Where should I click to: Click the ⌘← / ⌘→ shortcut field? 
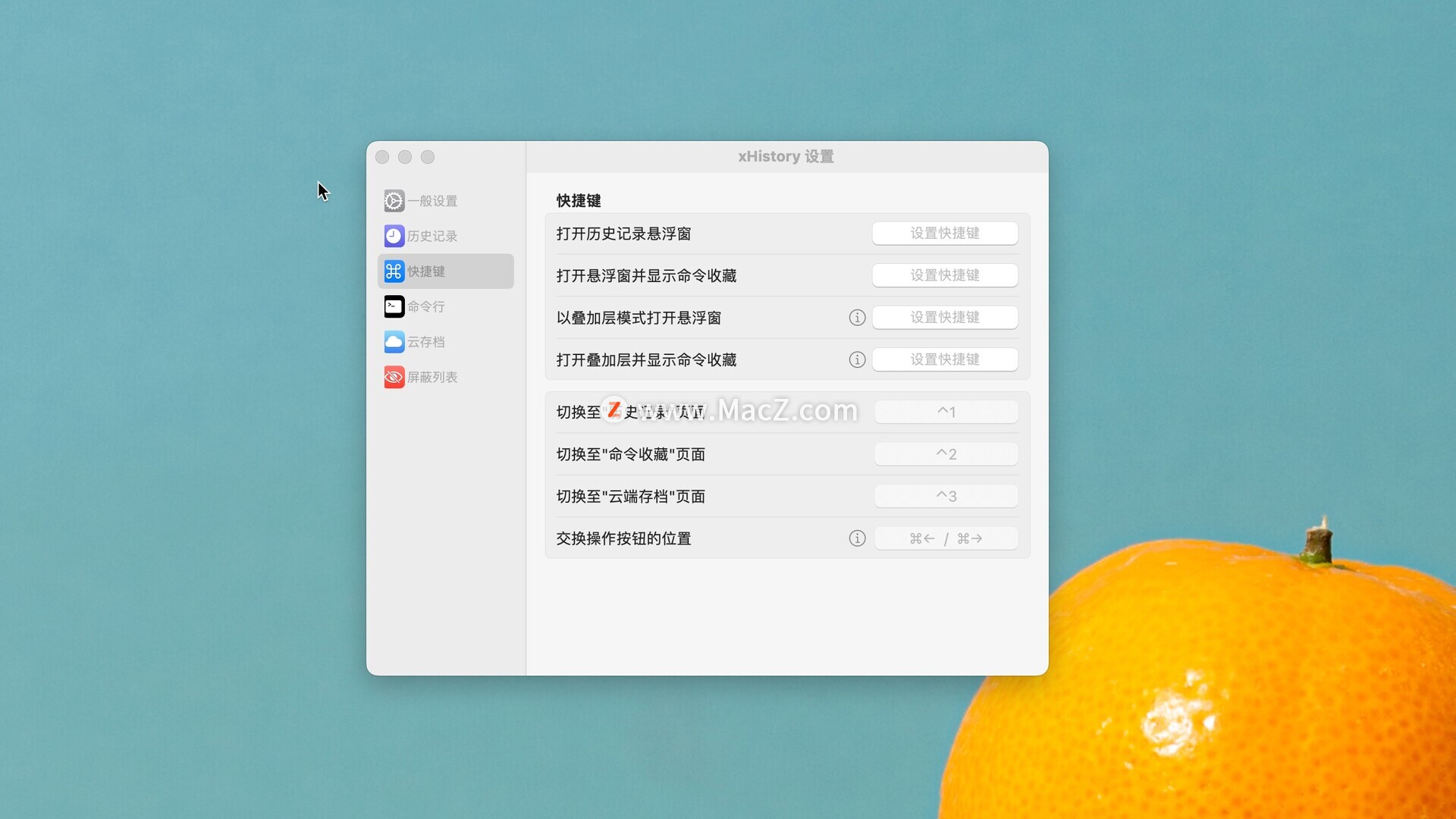pos(946,538)
